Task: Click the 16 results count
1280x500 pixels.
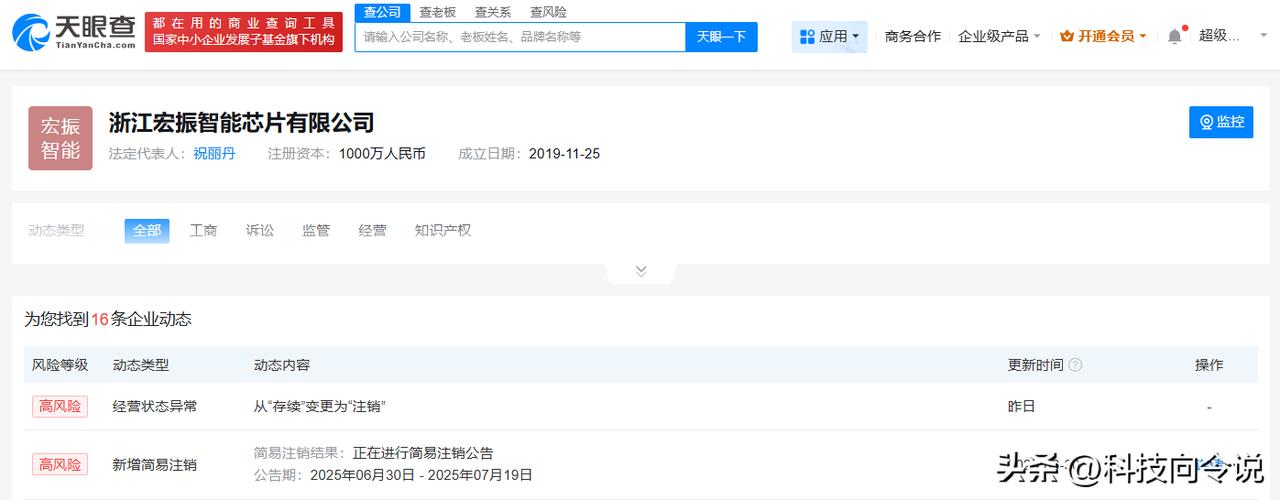Action: pyautogui.click(x=99, y=319)
